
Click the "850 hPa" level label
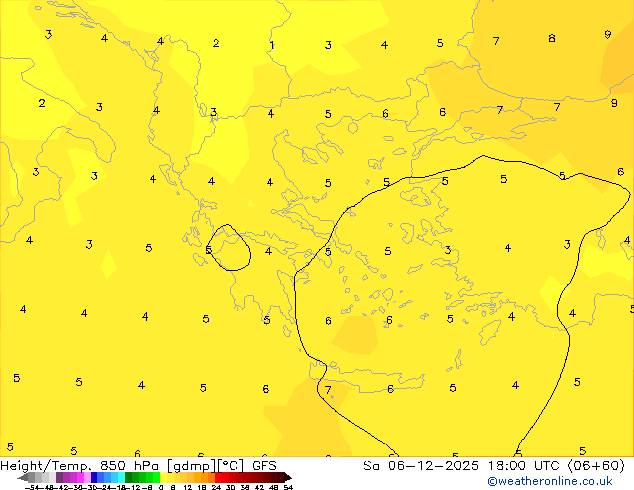129,465
